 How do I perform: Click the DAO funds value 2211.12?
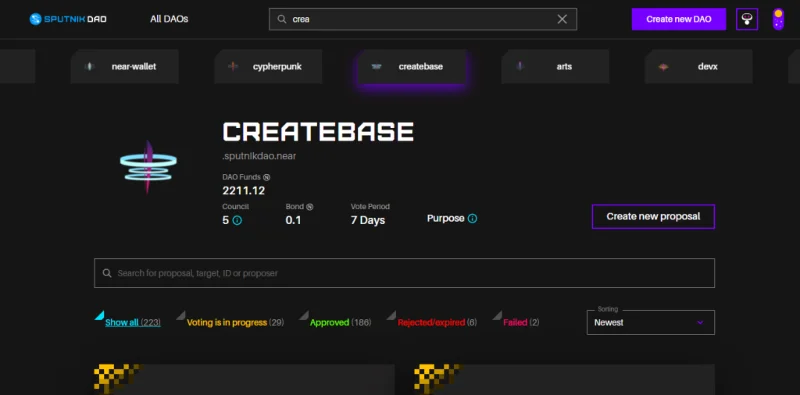[x=243, y=191]
